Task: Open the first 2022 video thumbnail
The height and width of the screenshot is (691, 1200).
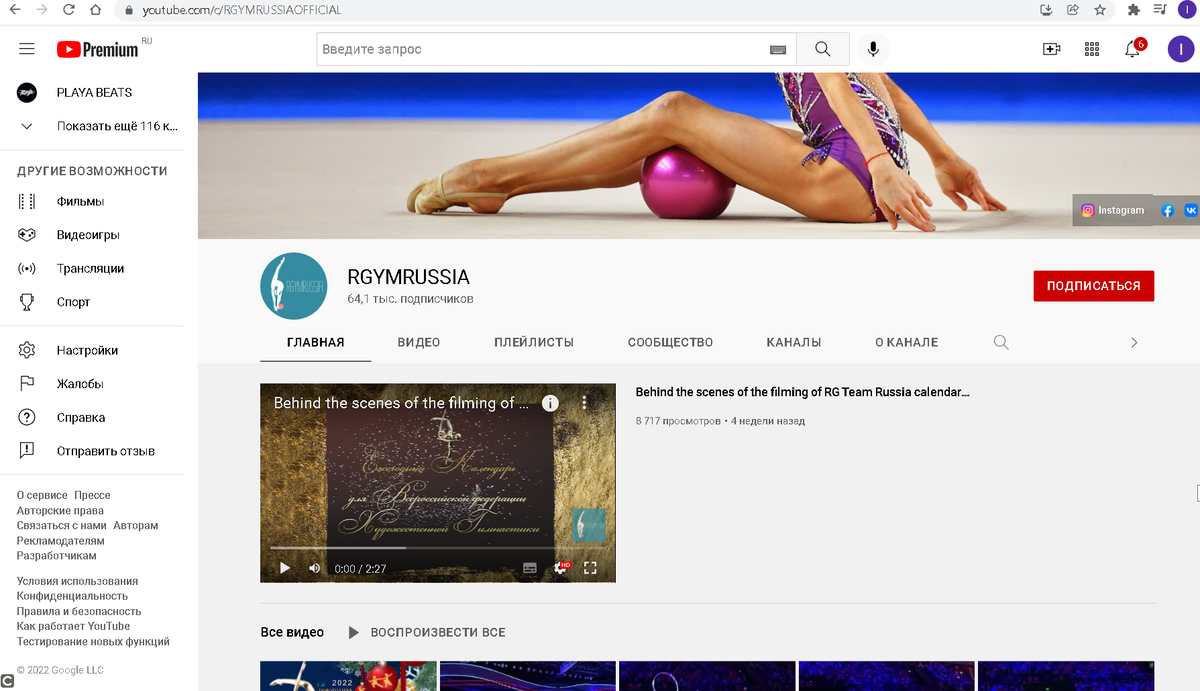Action: [x=348, y=676]
